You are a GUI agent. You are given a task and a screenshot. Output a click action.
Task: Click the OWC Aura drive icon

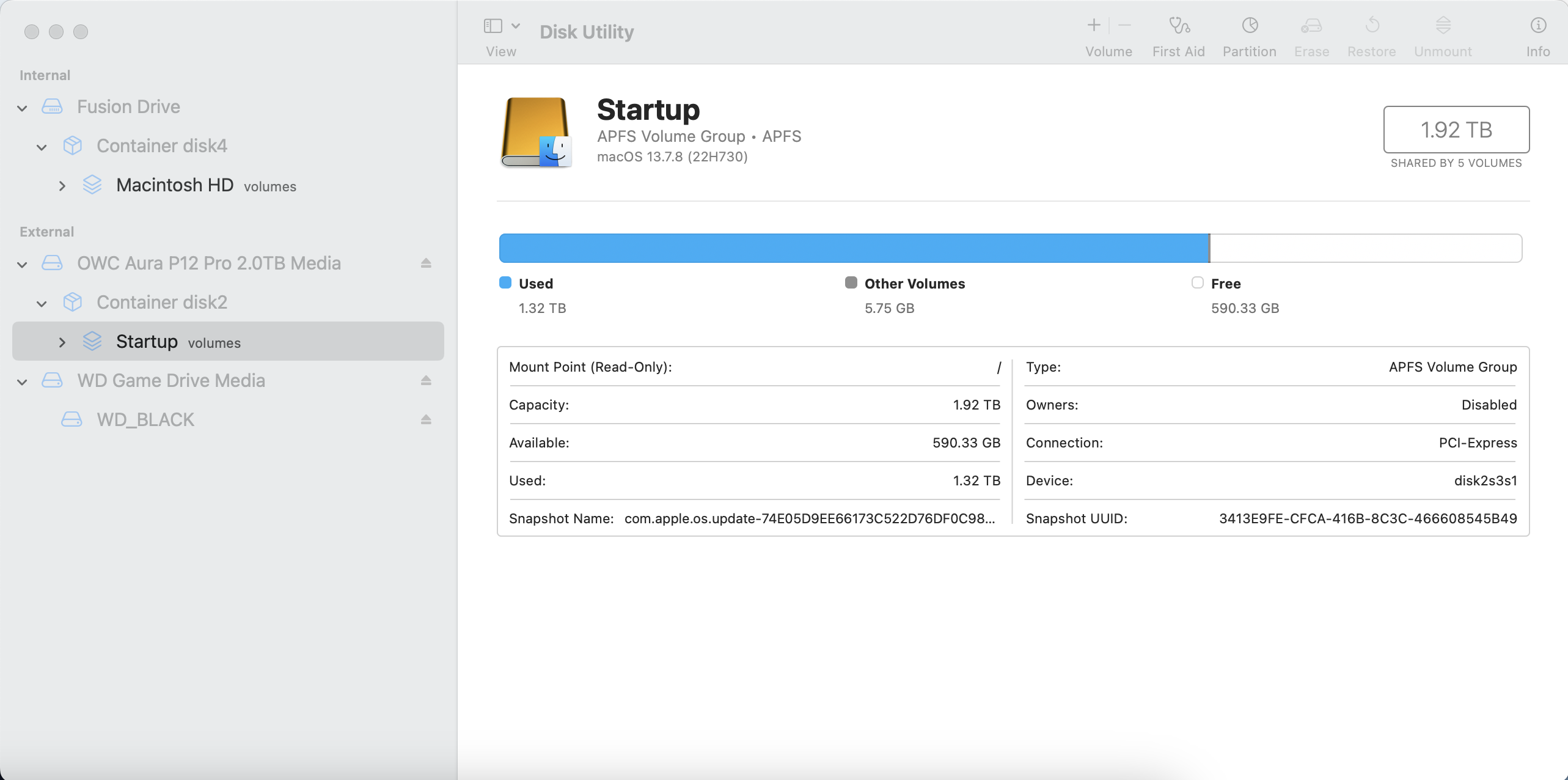point(52,263)
